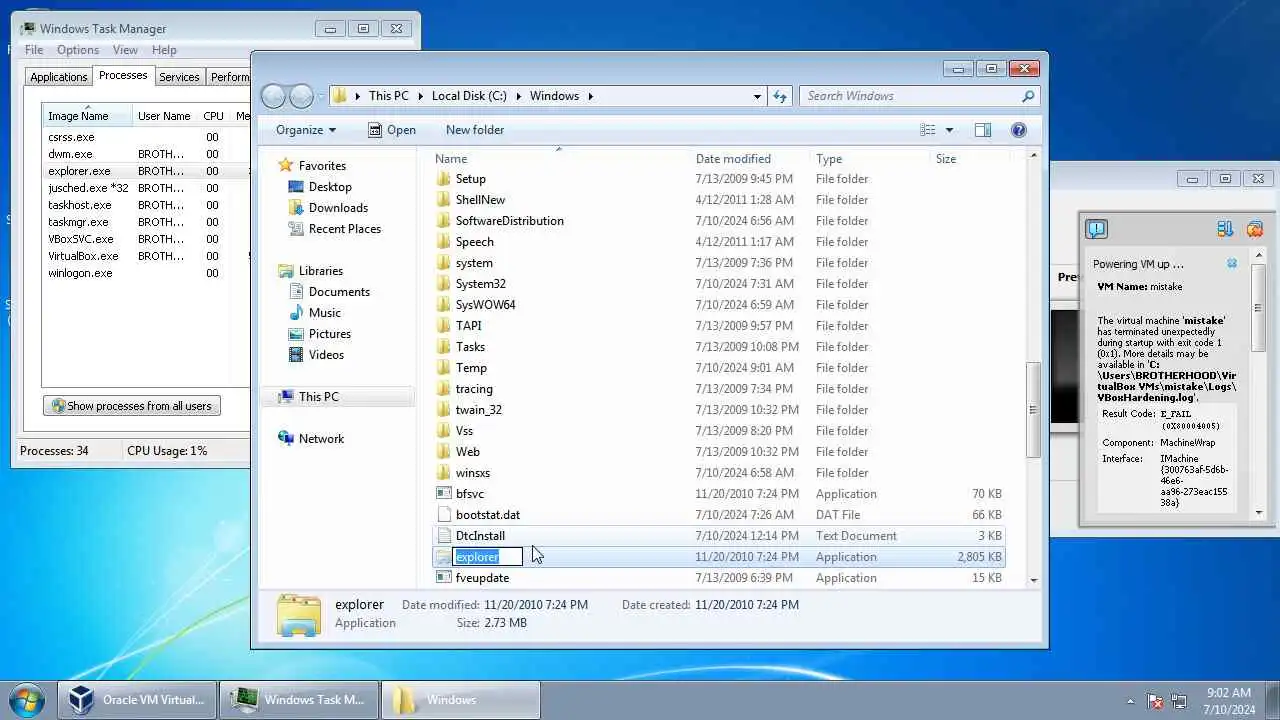Viewport: 1280px width, 720px height.
Task: Switch to Services tab in Task Manager
Action: 179,77
